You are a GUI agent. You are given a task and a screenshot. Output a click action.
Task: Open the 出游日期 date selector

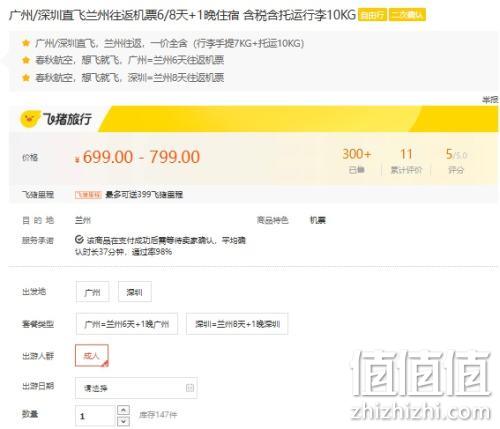point(136,388)
